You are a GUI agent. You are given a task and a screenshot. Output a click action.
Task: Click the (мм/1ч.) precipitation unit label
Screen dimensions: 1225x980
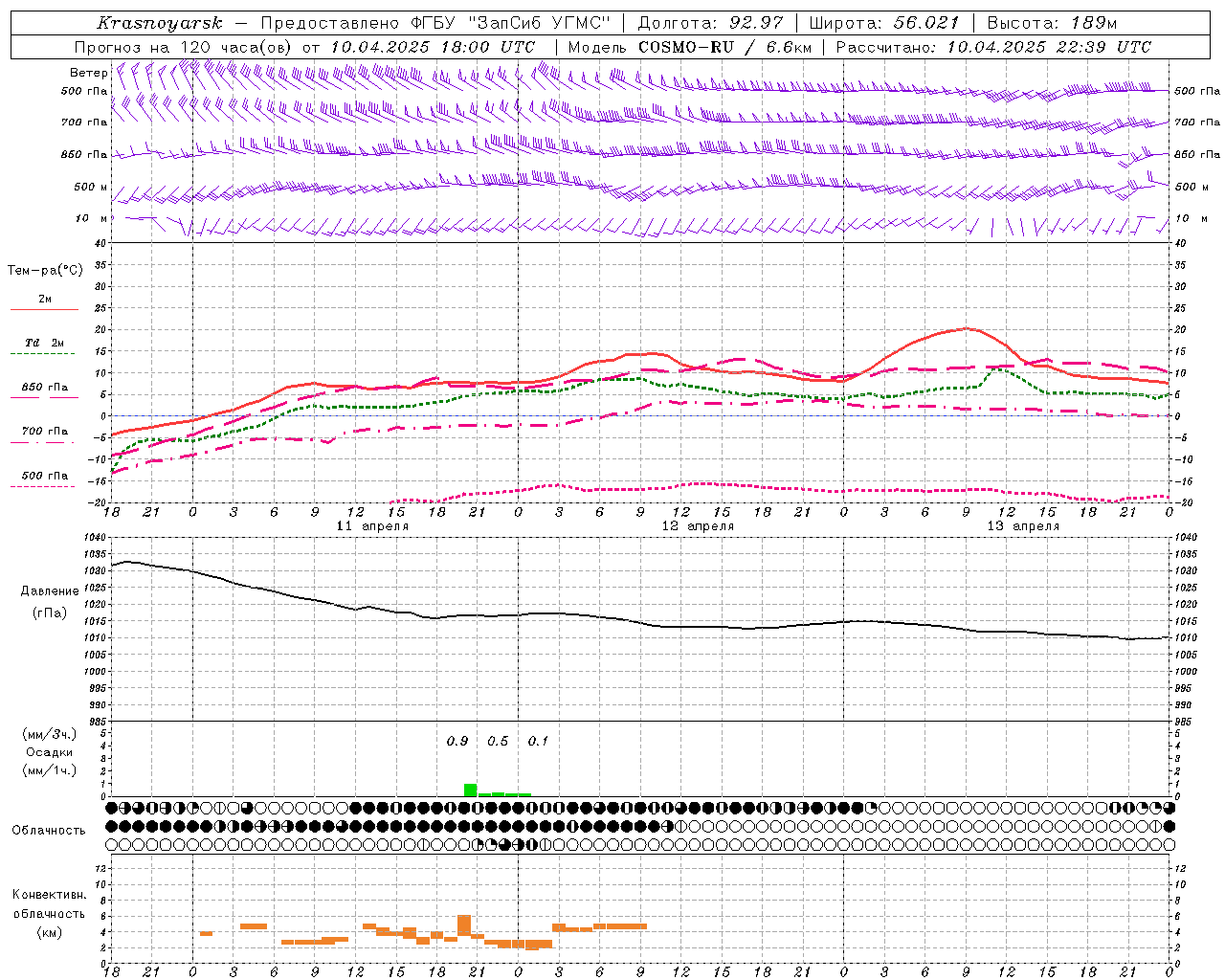[50, 770]
